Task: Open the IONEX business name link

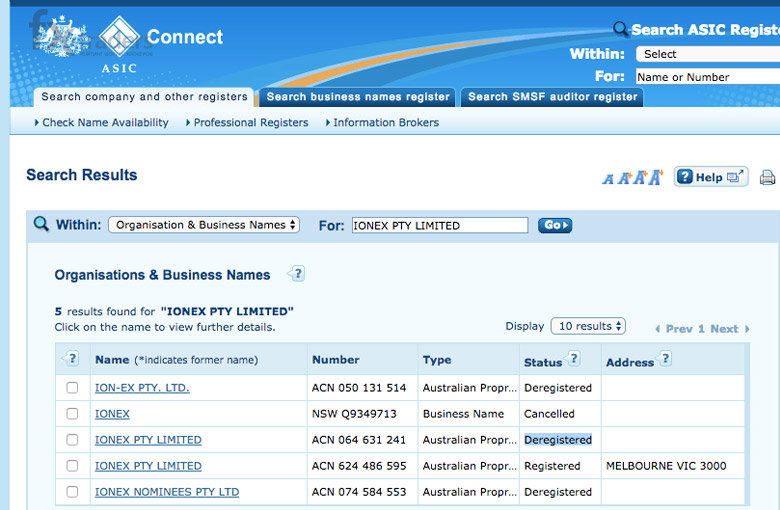Action: pyautogui.click(x=112, y=413)
